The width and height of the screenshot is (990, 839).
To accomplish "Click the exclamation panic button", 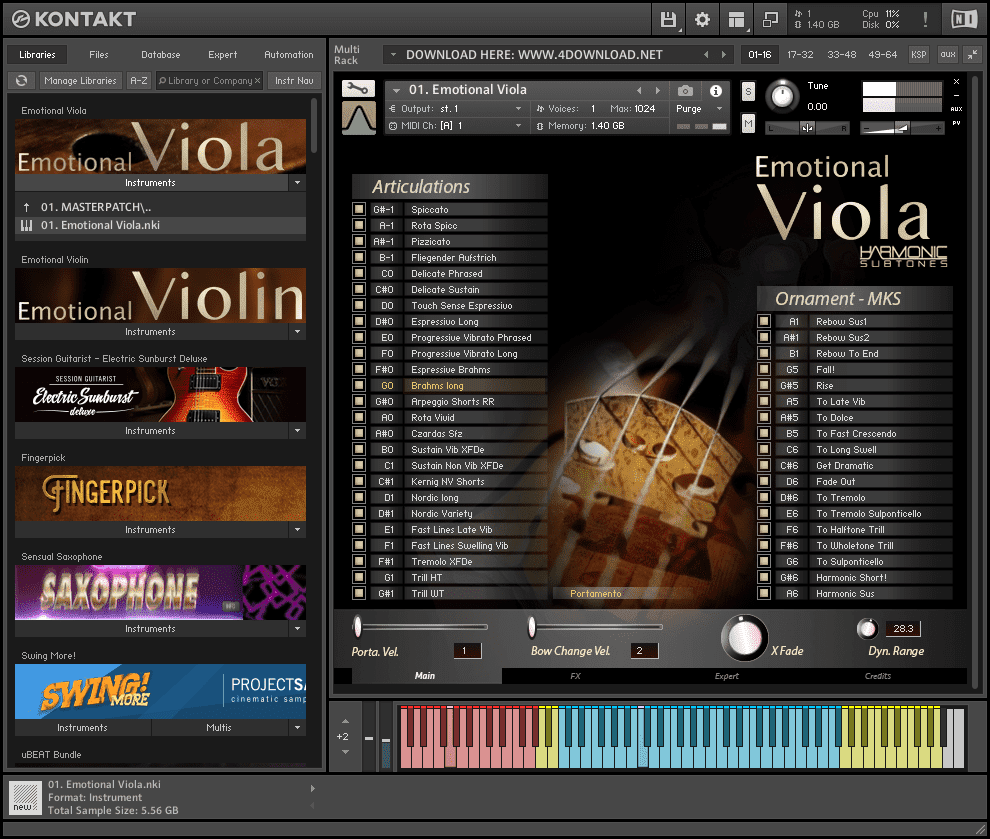I will pos(925,20).
